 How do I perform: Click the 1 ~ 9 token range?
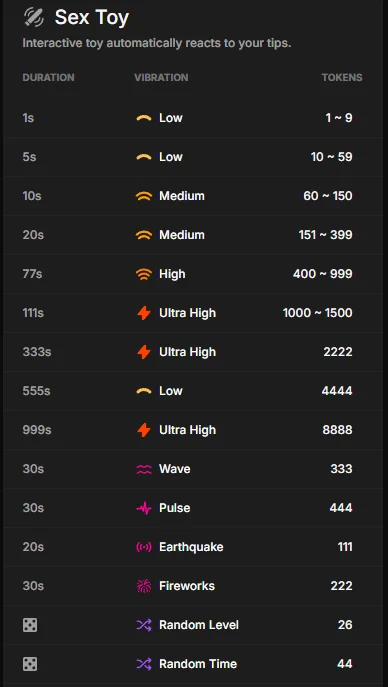pyautogui.click(x=339, y=118)
